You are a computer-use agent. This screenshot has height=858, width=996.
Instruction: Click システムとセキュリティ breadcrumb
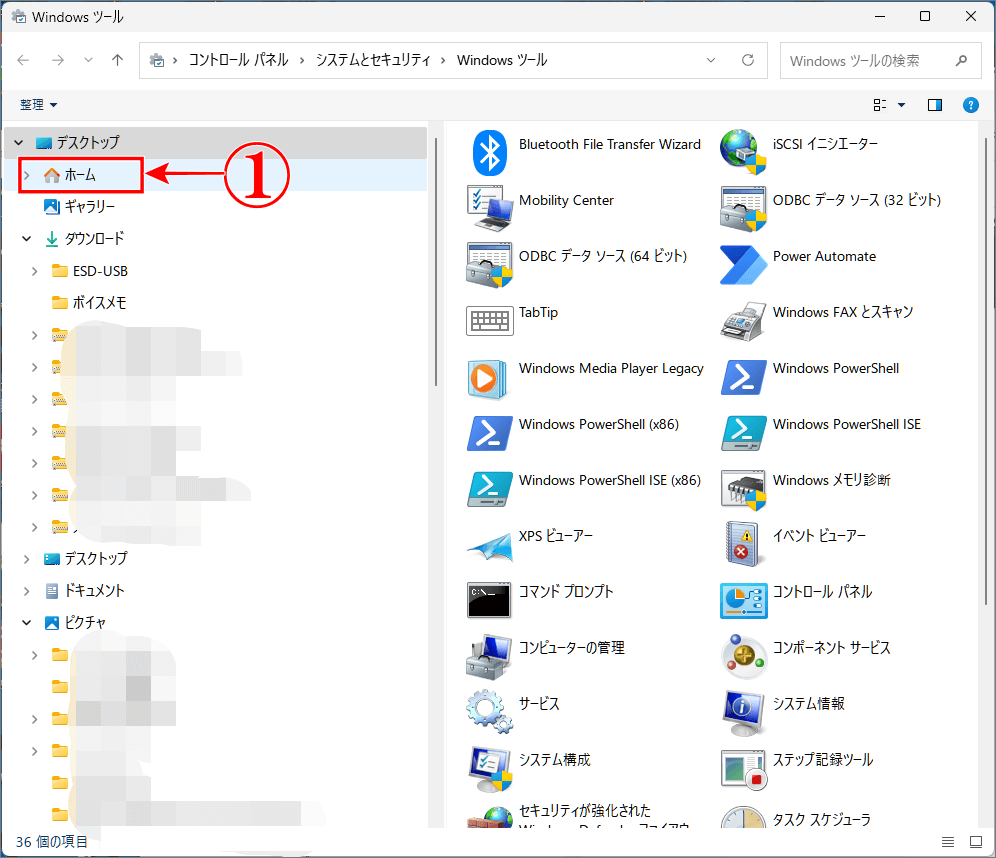[x=374, y=60]
